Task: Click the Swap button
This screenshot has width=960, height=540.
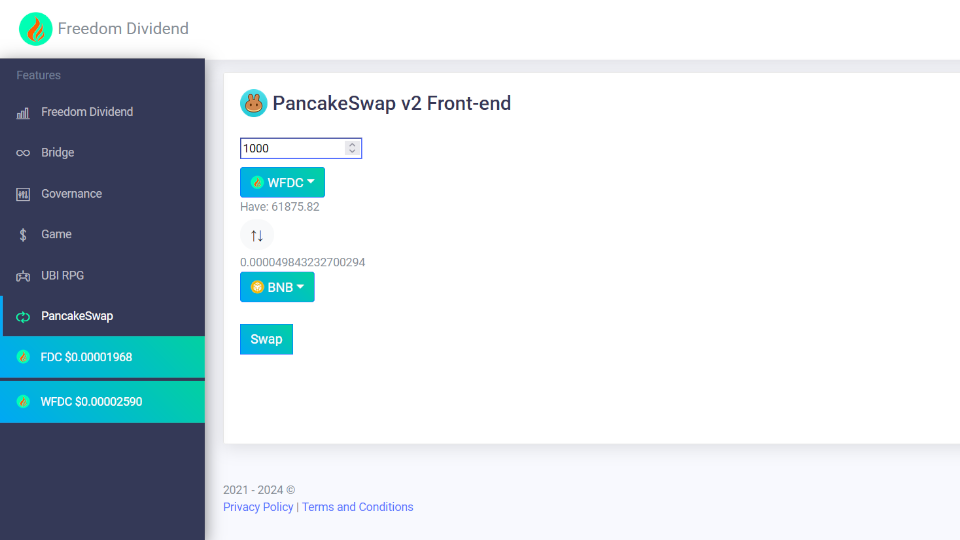Action: [x=266, y=339]
